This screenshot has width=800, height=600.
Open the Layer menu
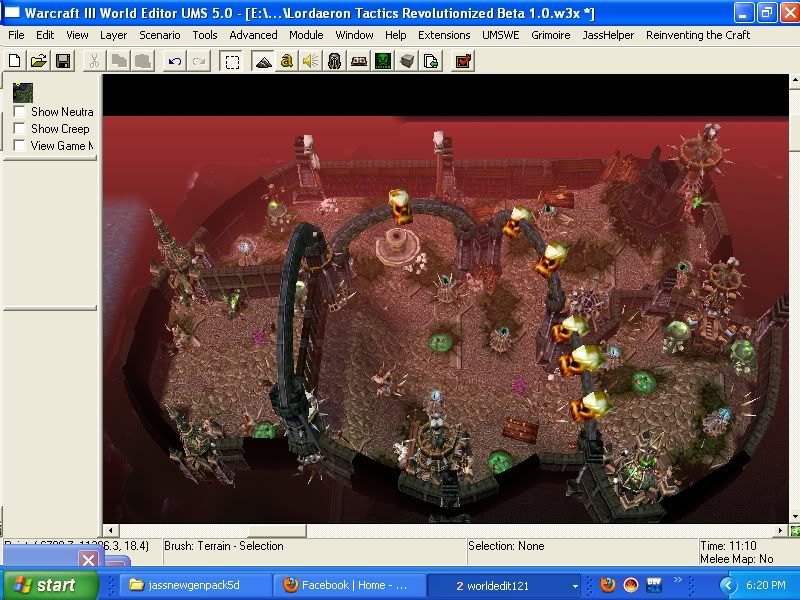point(113,35)
